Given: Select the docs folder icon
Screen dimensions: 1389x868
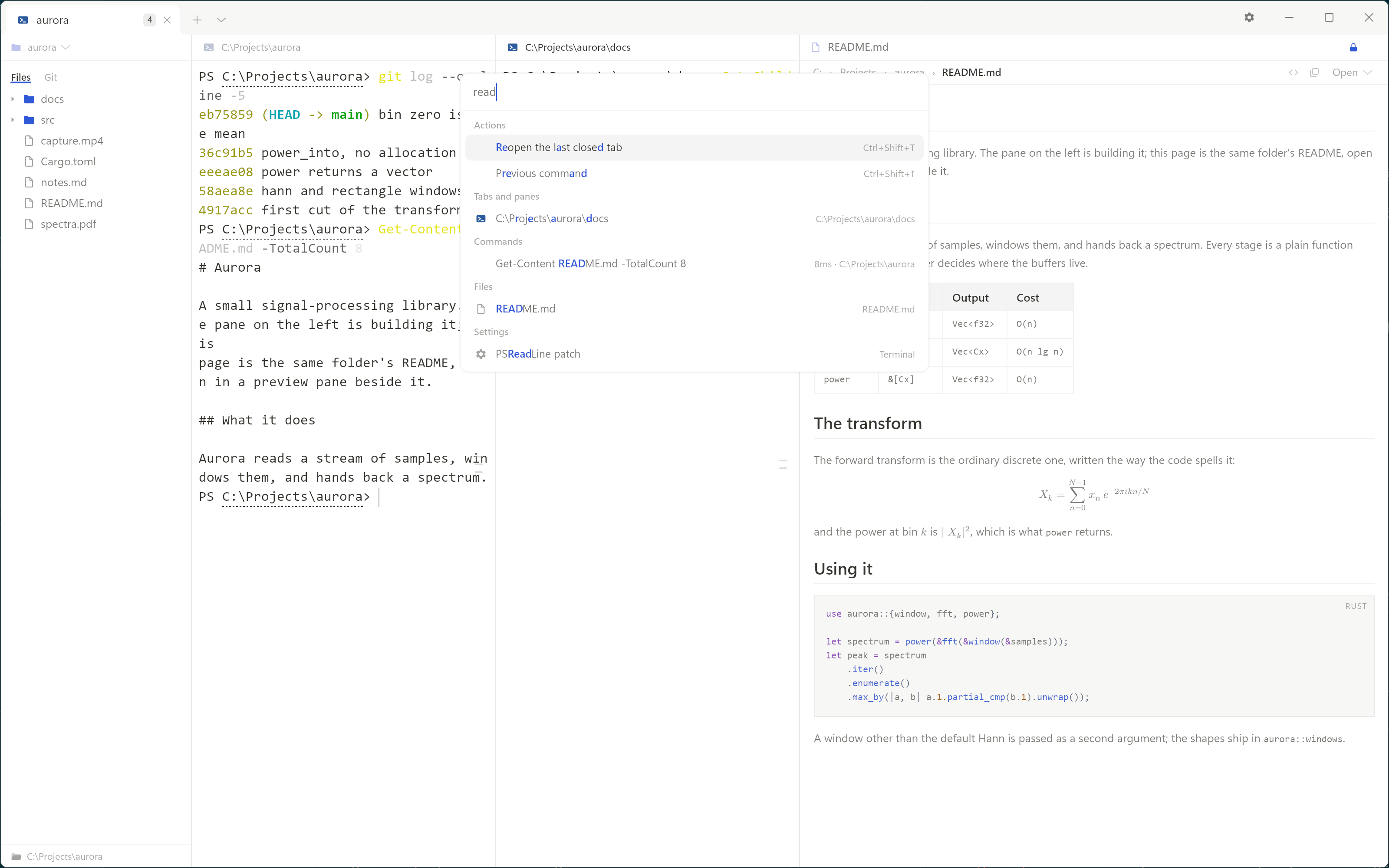Looking at the screenshot, I should (x=29, y=99).
